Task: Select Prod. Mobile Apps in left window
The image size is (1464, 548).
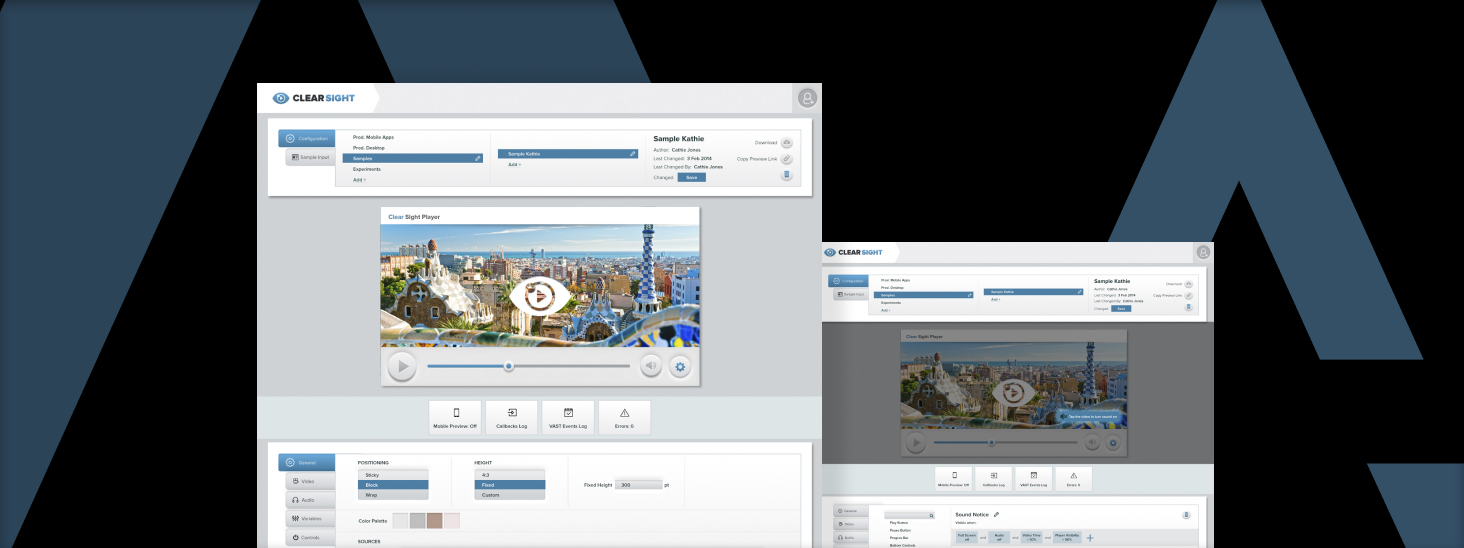Action: tap(373, 137)
